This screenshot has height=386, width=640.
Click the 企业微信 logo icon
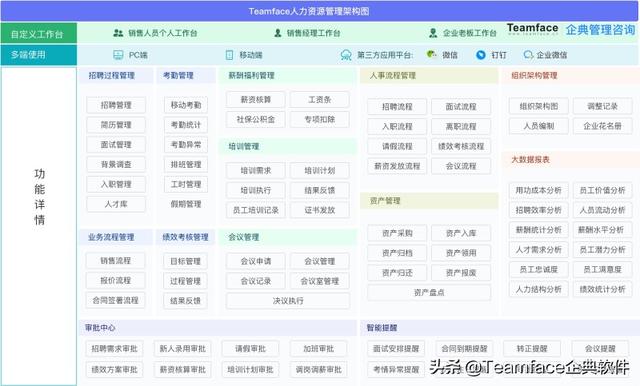click(528, 55)
